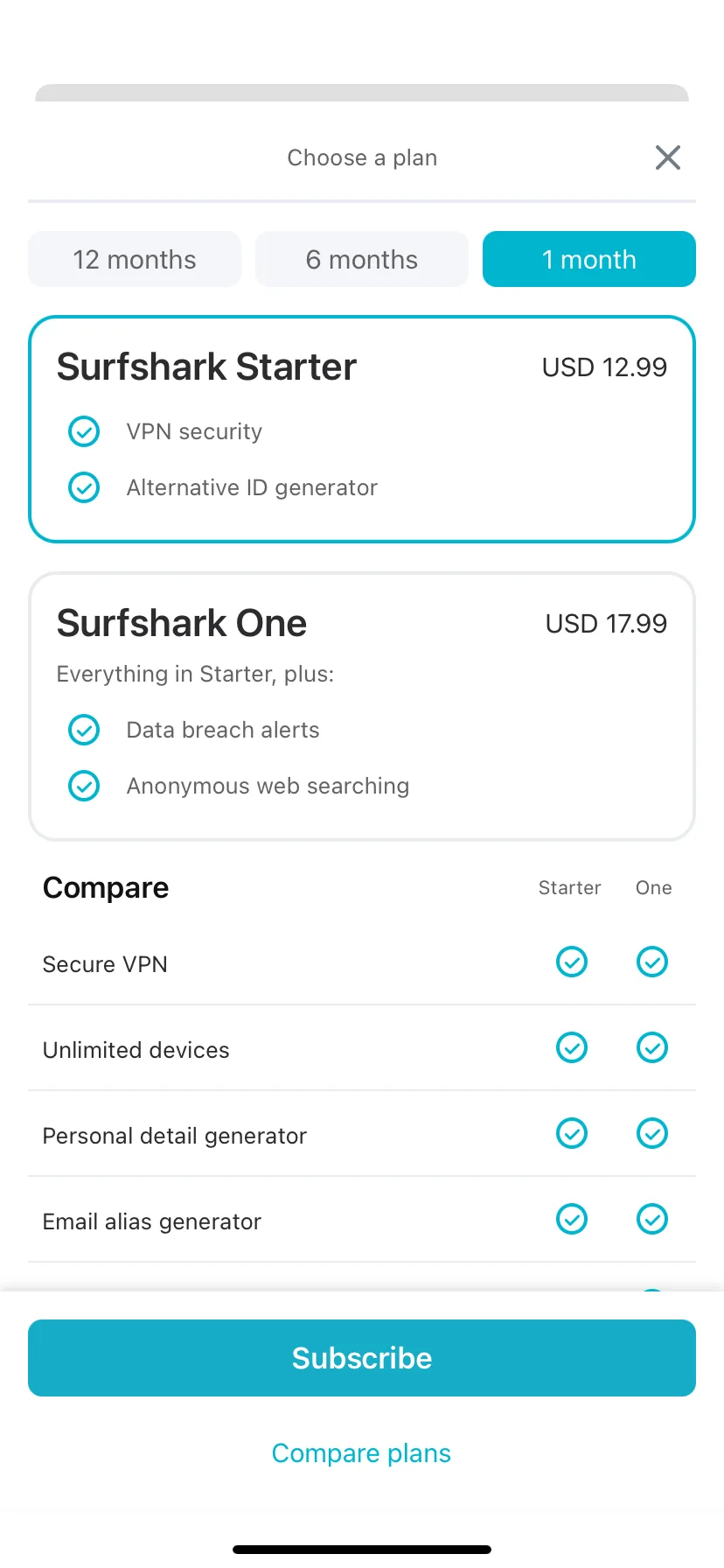Select the Surfshark Starter plan card
Viewport: 724px width, 1568px height.
[x=362, y=430]
